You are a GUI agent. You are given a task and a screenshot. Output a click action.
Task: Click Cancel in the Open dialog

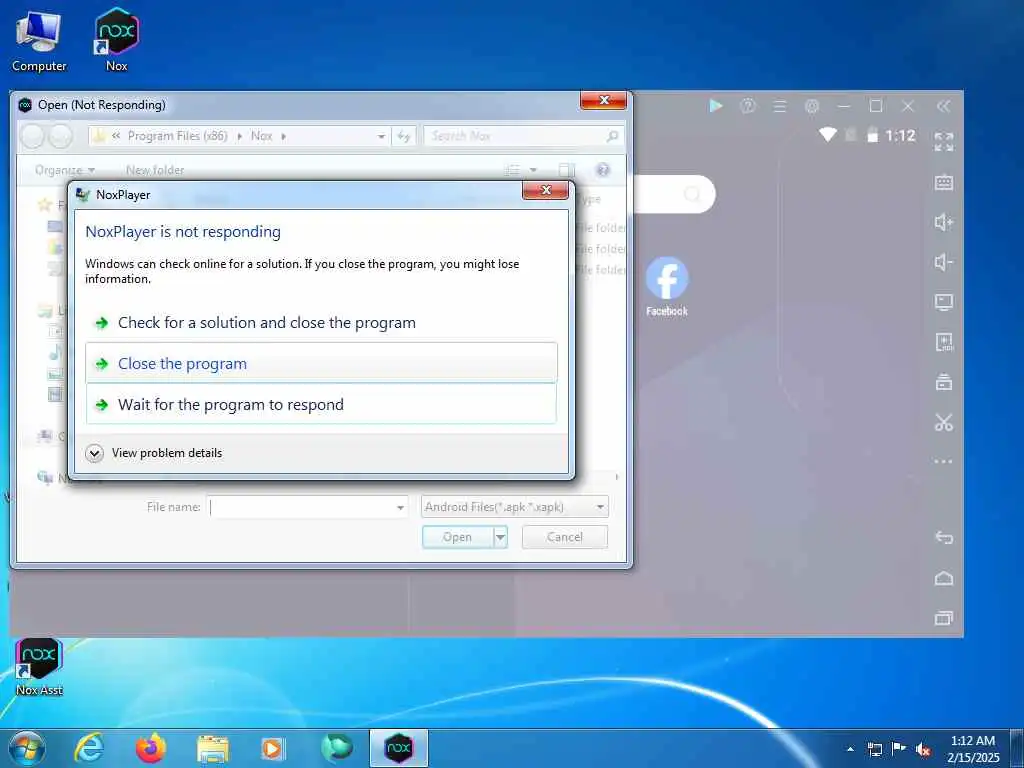coord(564,537)
